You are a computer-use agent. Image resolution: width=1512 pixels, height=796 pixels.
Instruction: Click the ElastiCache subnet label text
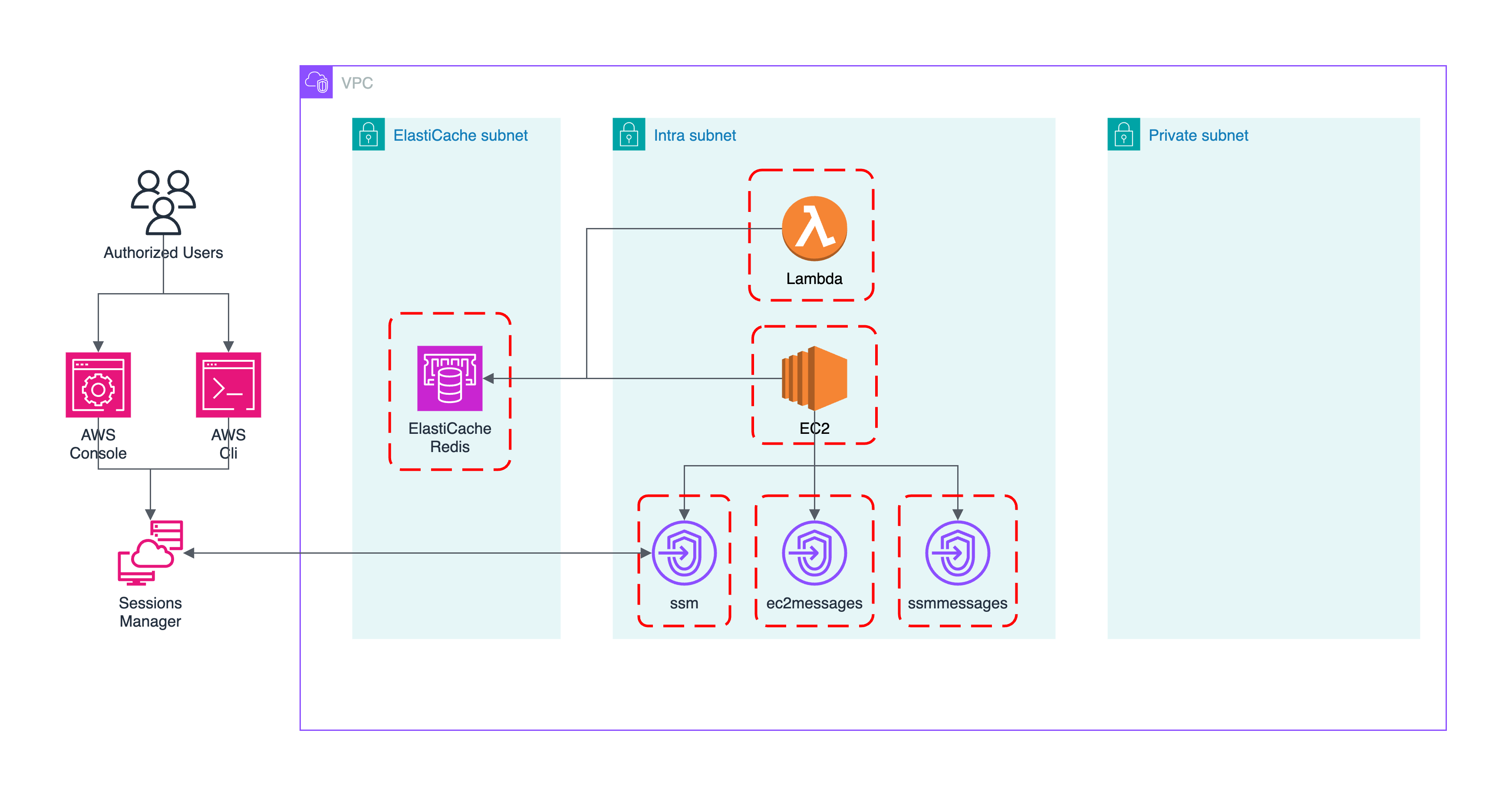point(460,135)
